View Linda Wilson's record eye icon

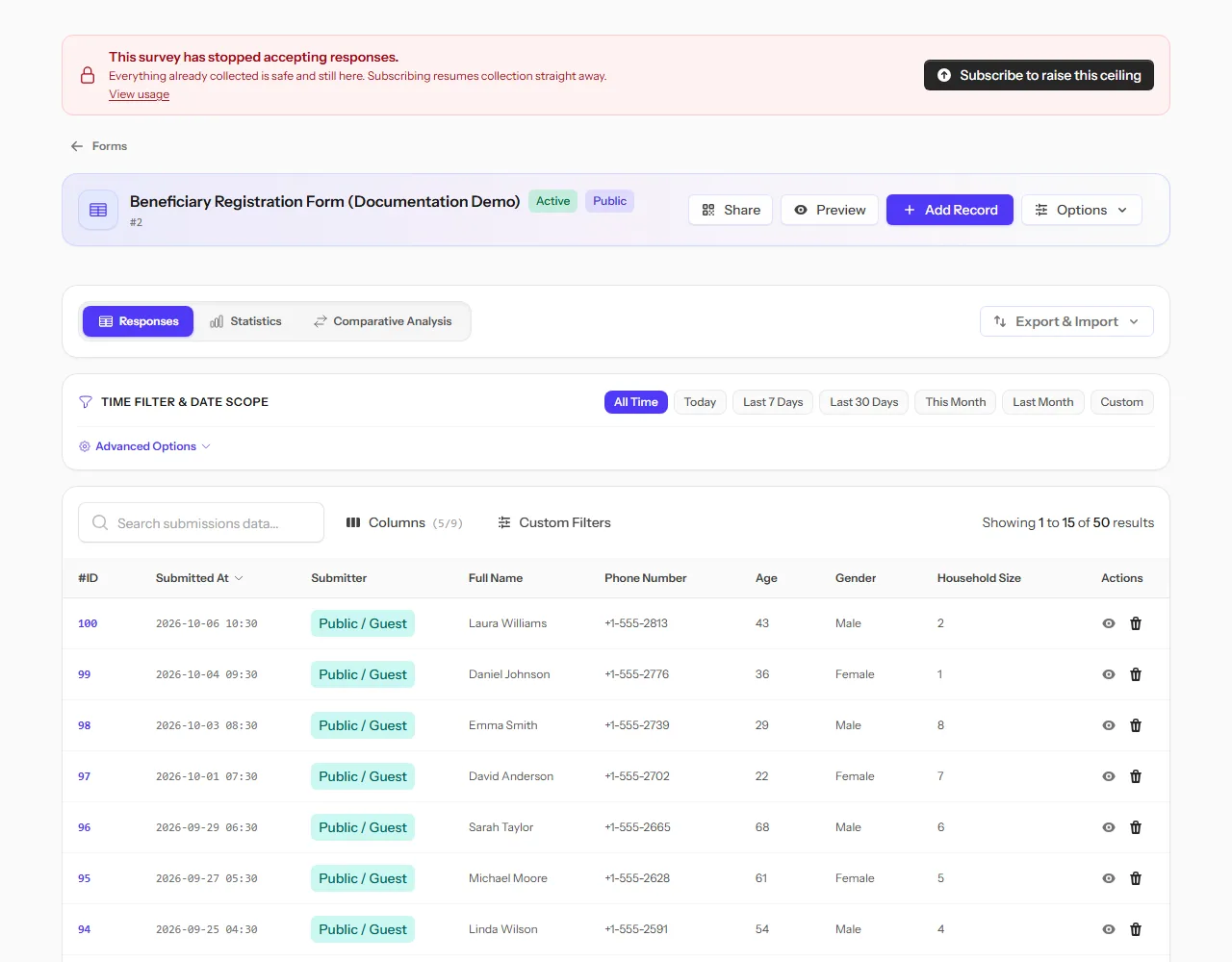click(1109, 929)
